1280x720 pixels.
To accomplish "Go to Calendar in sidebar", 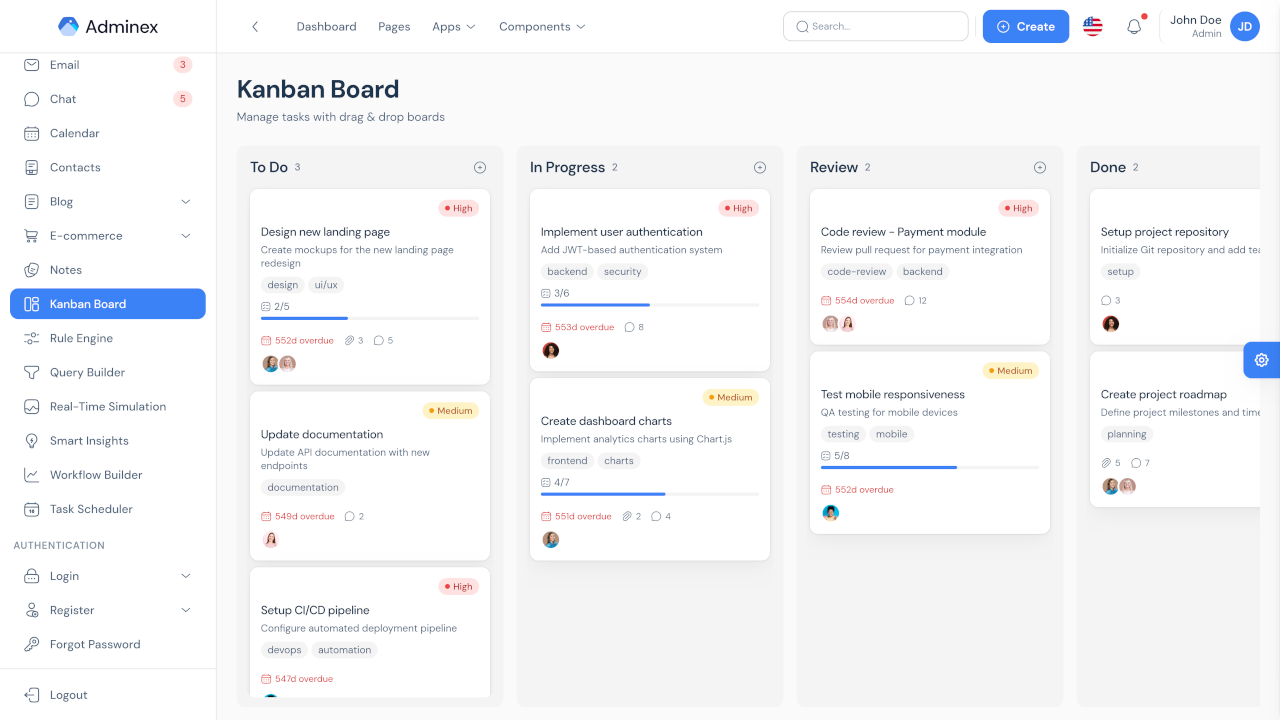I will coord(108,133).
